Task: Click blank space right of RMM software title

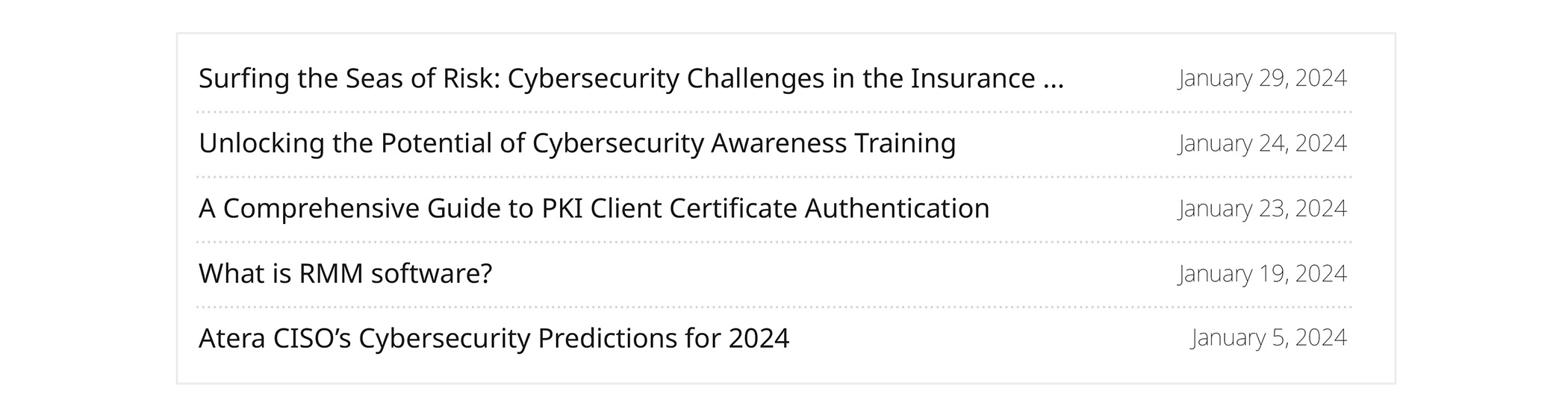Action: pyautogui.click(x=821, y=274)
